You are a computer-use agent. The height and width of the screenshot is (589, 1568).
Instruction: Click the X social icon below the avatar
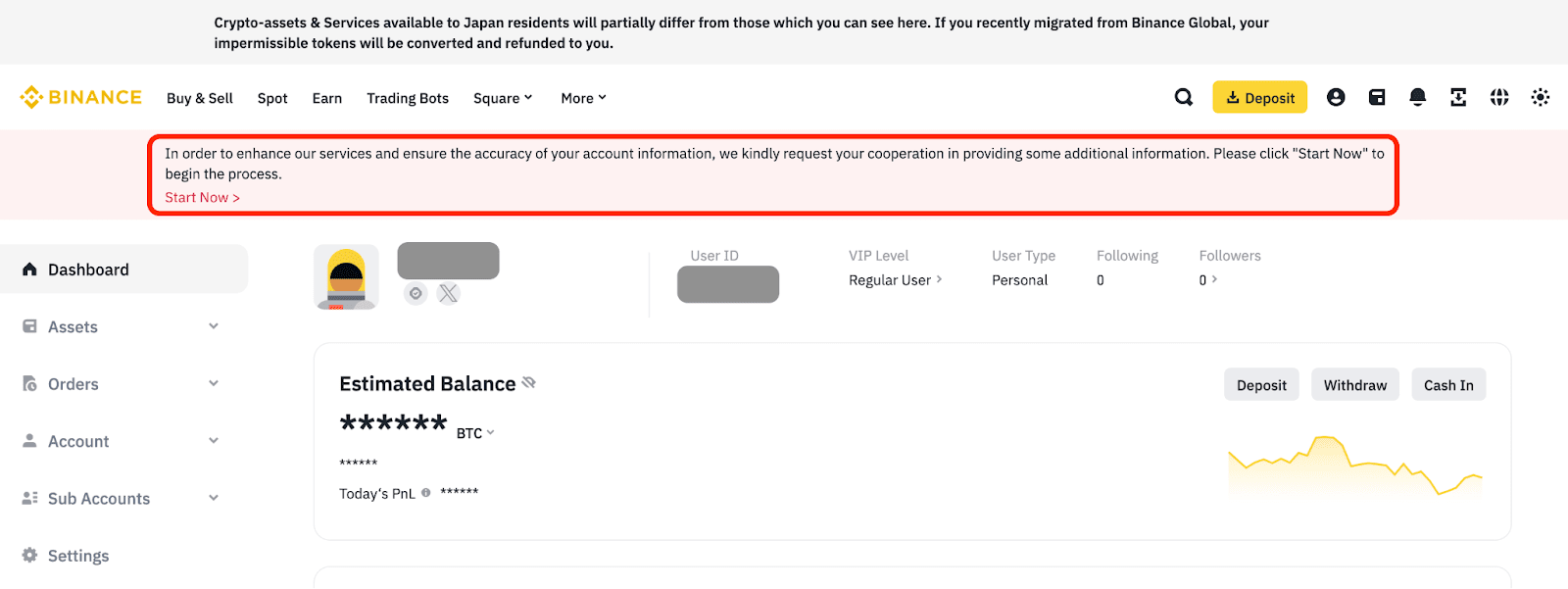447,293
